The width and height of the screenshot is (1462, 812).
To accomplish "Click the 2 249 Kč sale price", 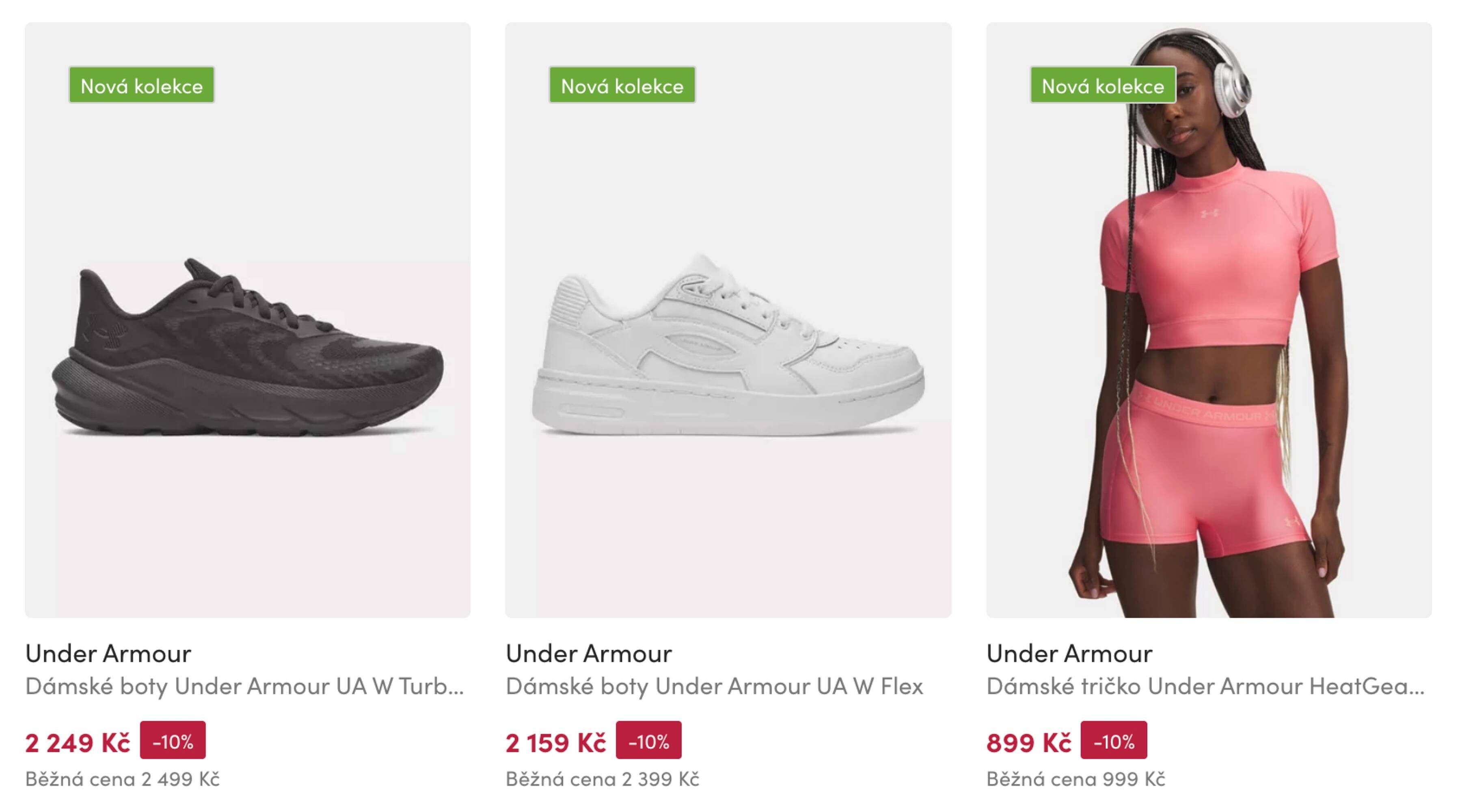I will point(78,743).
